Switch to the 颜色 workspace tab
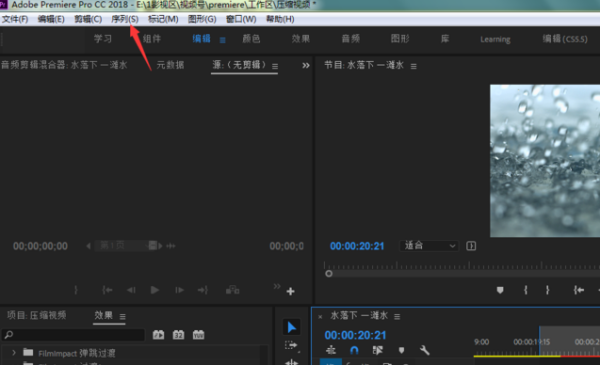600x365 pixels. tap(251, 39)
